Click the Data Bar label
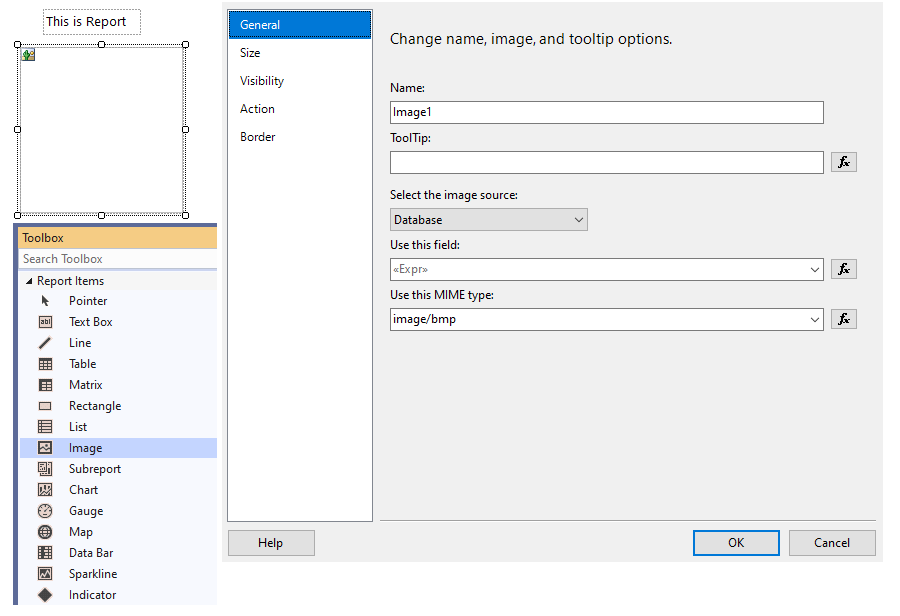 (91, 553)
